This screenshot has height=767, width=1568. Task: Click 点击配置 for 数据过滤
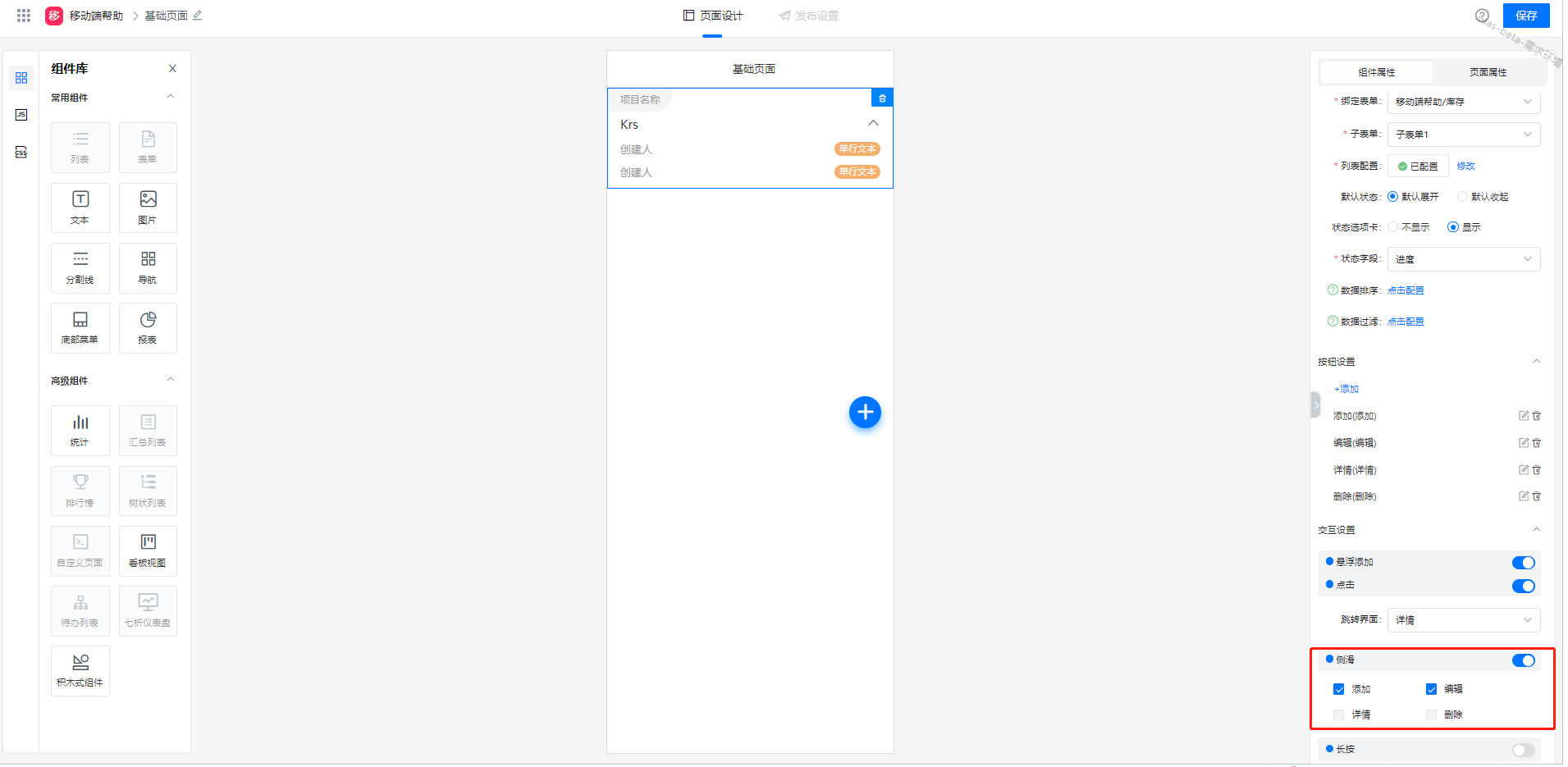click(1406, 322)
